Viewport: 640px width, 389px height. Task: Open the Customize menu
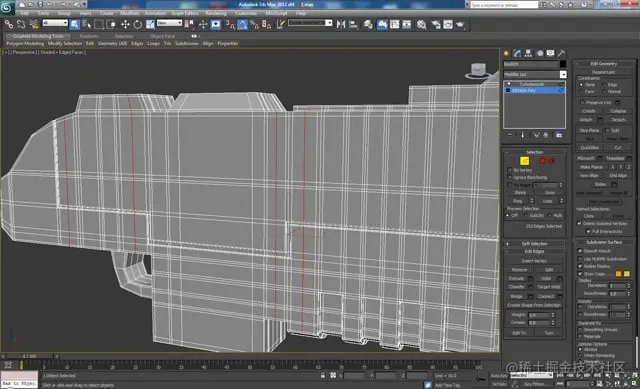coord(246,13)
